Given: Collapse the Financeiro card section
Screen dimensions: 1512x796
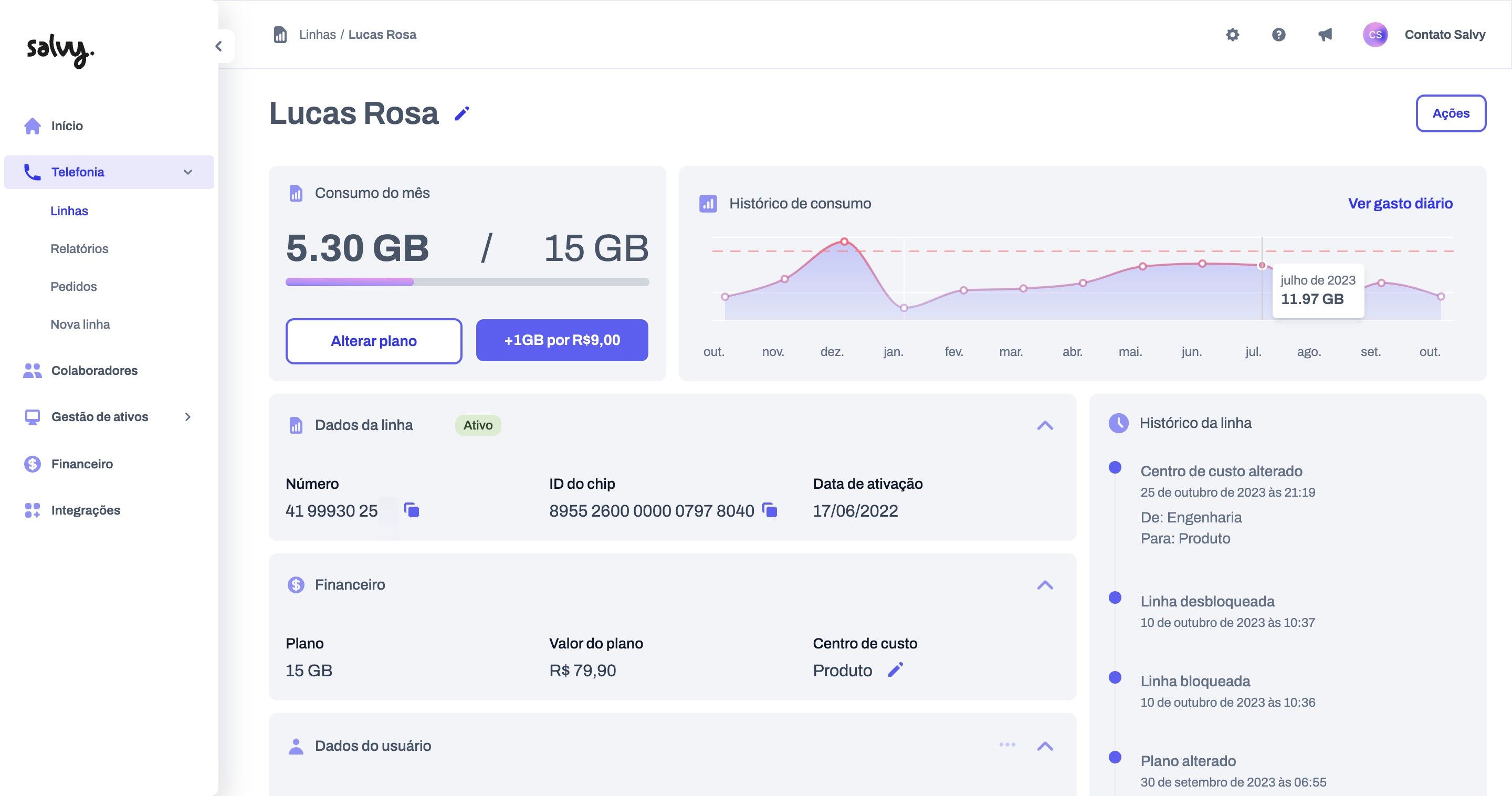Looking at the screenshot, I should (x=1045, y=585).
